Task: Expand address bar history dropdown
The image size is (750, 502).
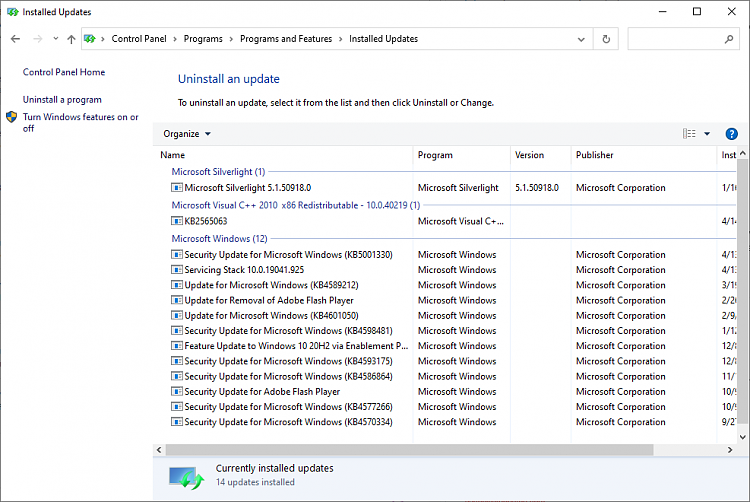Action: [x=581, y=39]
